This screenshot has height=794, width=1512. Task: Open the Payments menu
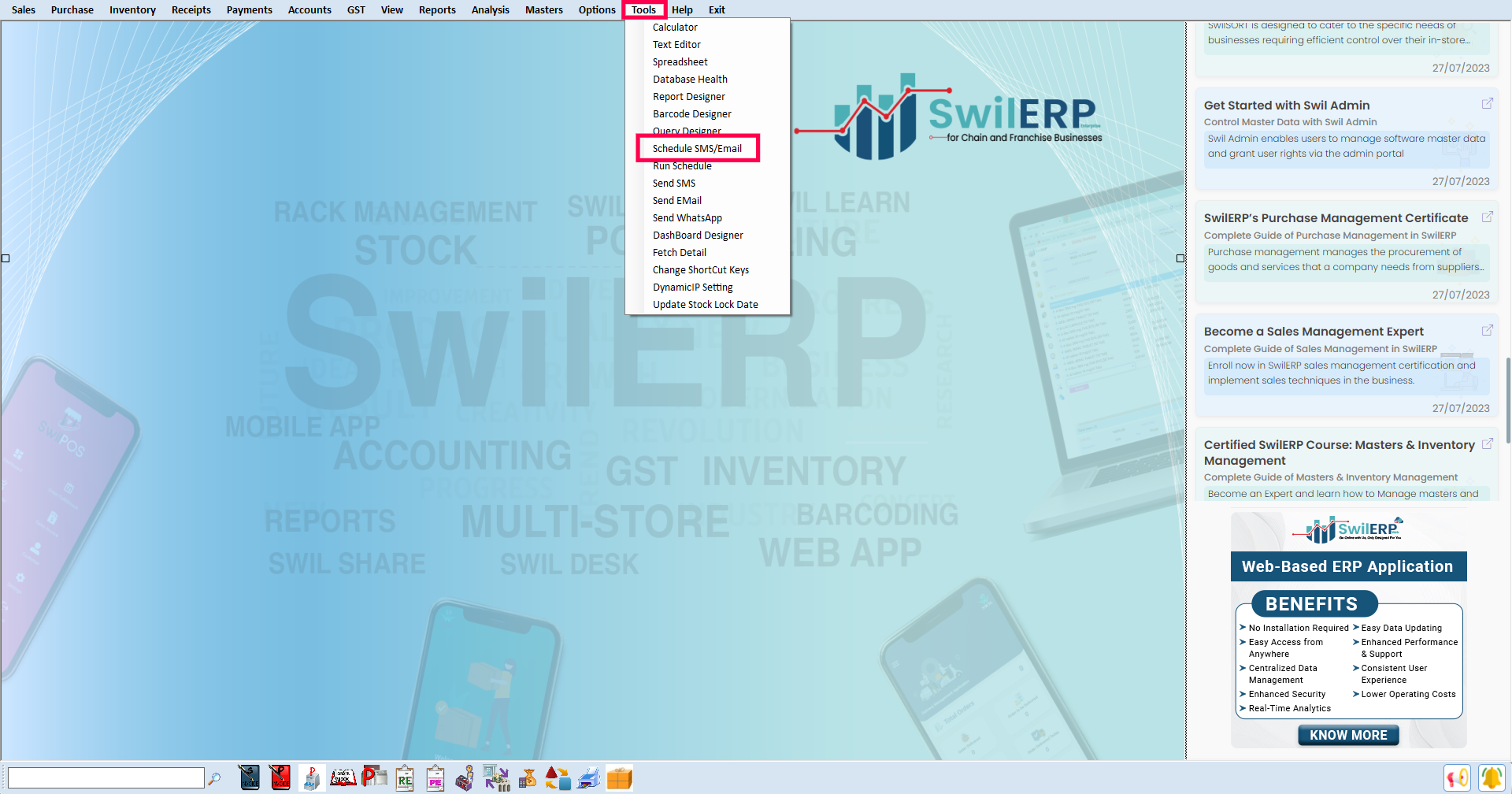(250, 9)
